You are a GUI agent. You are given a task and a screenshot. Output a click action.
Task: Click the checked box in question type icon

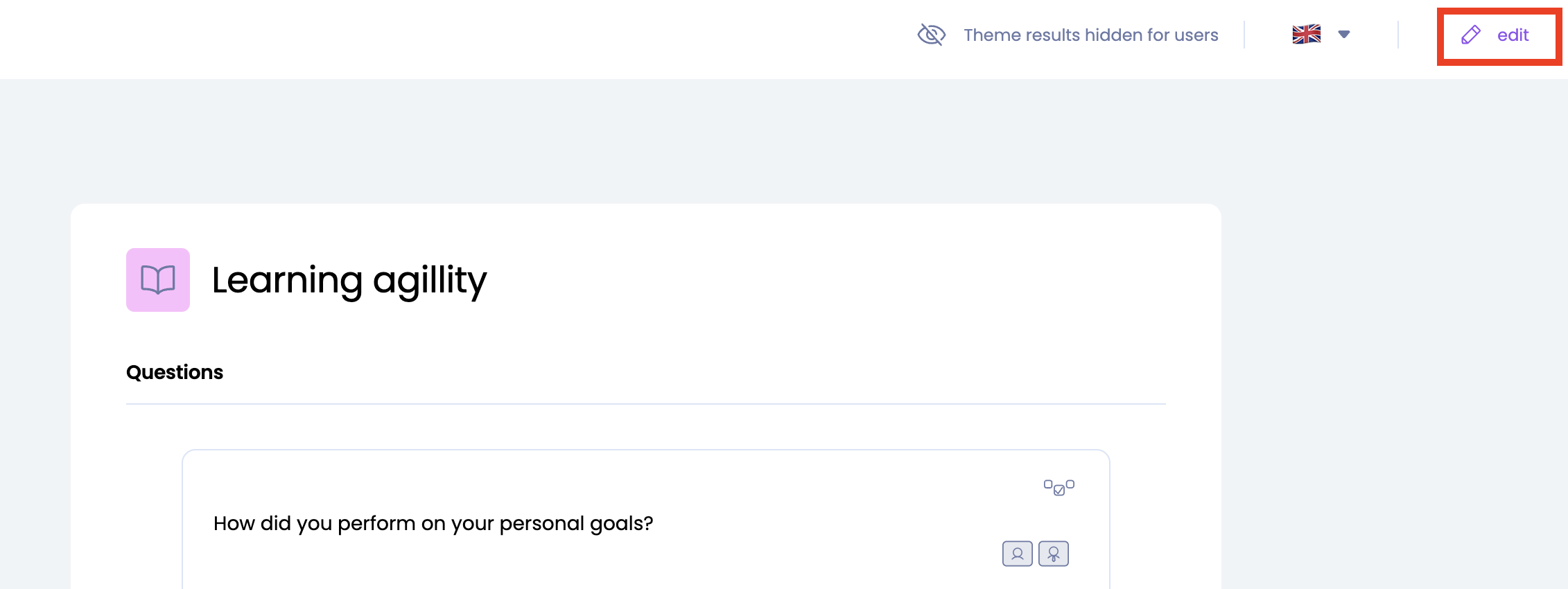click(1059, 491)
